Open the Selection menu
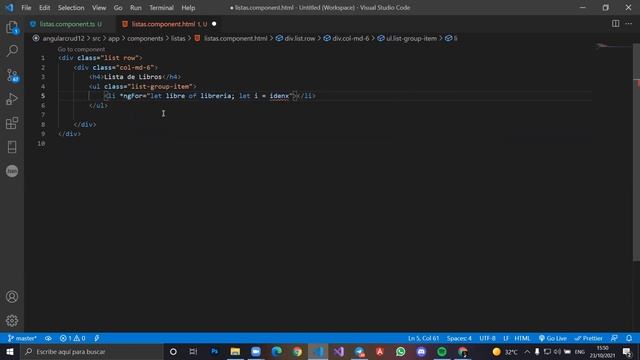 tap(71, 8)
